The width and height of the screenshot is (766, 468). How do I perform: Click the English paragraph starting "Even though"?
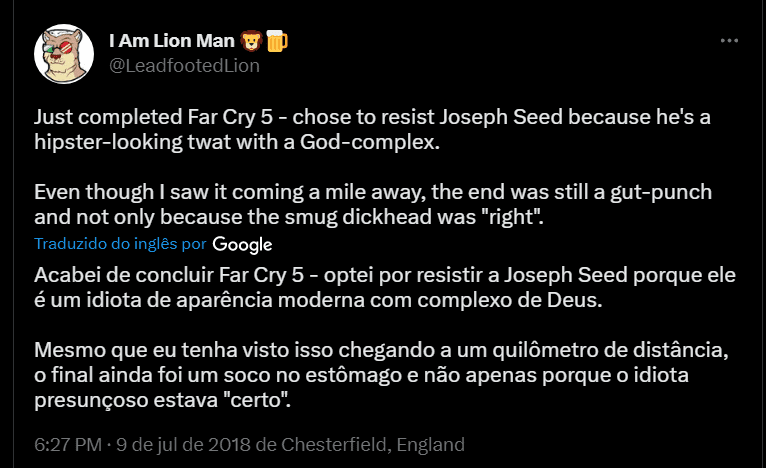pos(372,204)
